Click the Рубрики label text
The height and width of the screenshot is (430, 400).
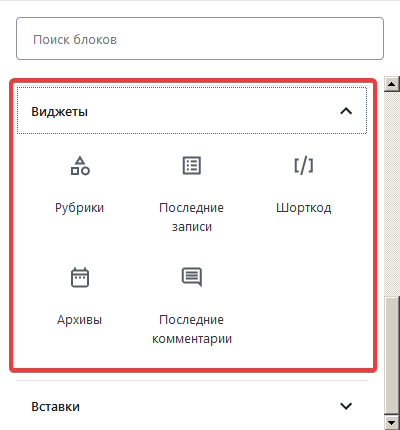[80, 208]
